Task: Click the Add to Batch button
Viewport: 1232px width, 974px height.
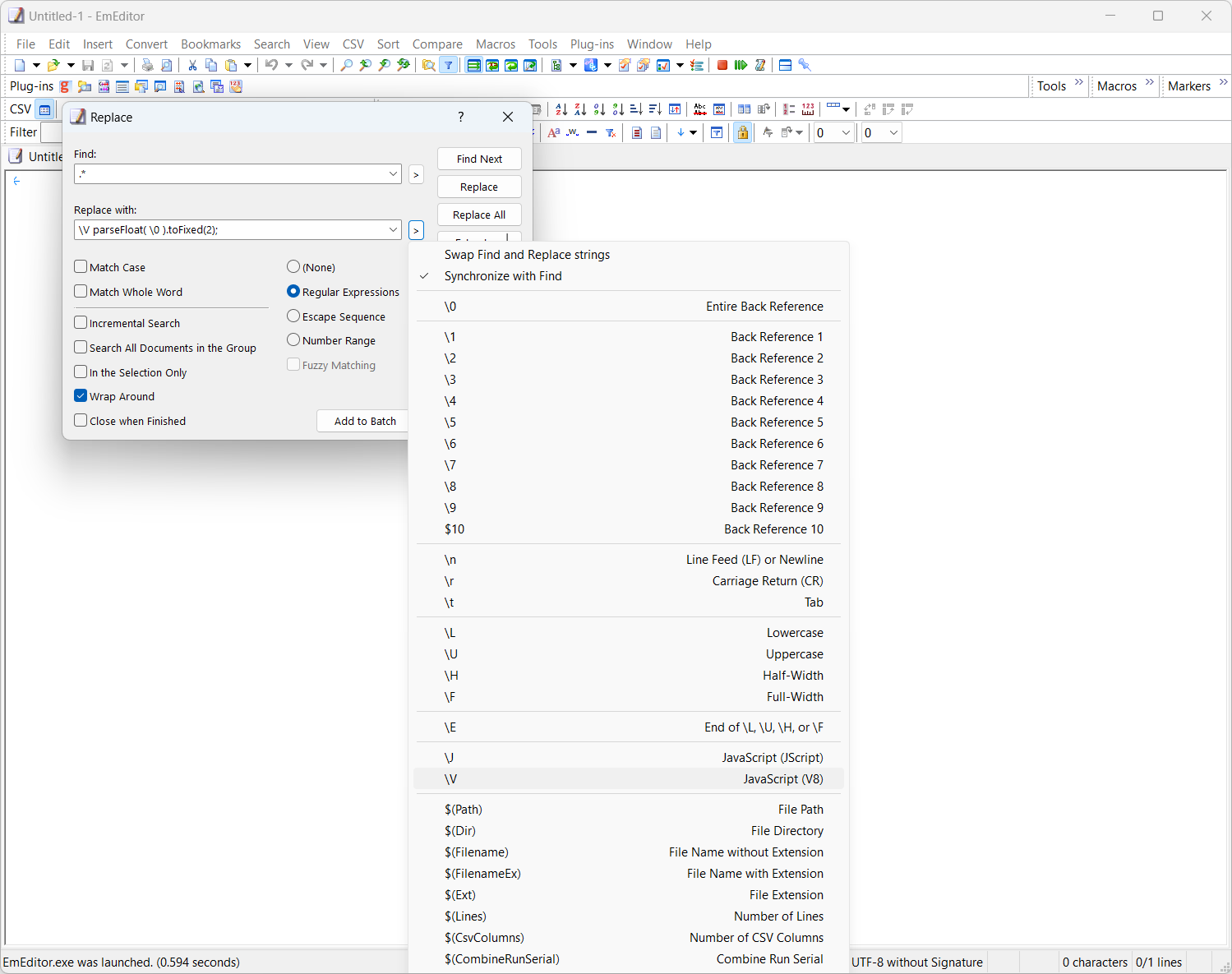Action: pyautogui.click(x=363, y=421)
